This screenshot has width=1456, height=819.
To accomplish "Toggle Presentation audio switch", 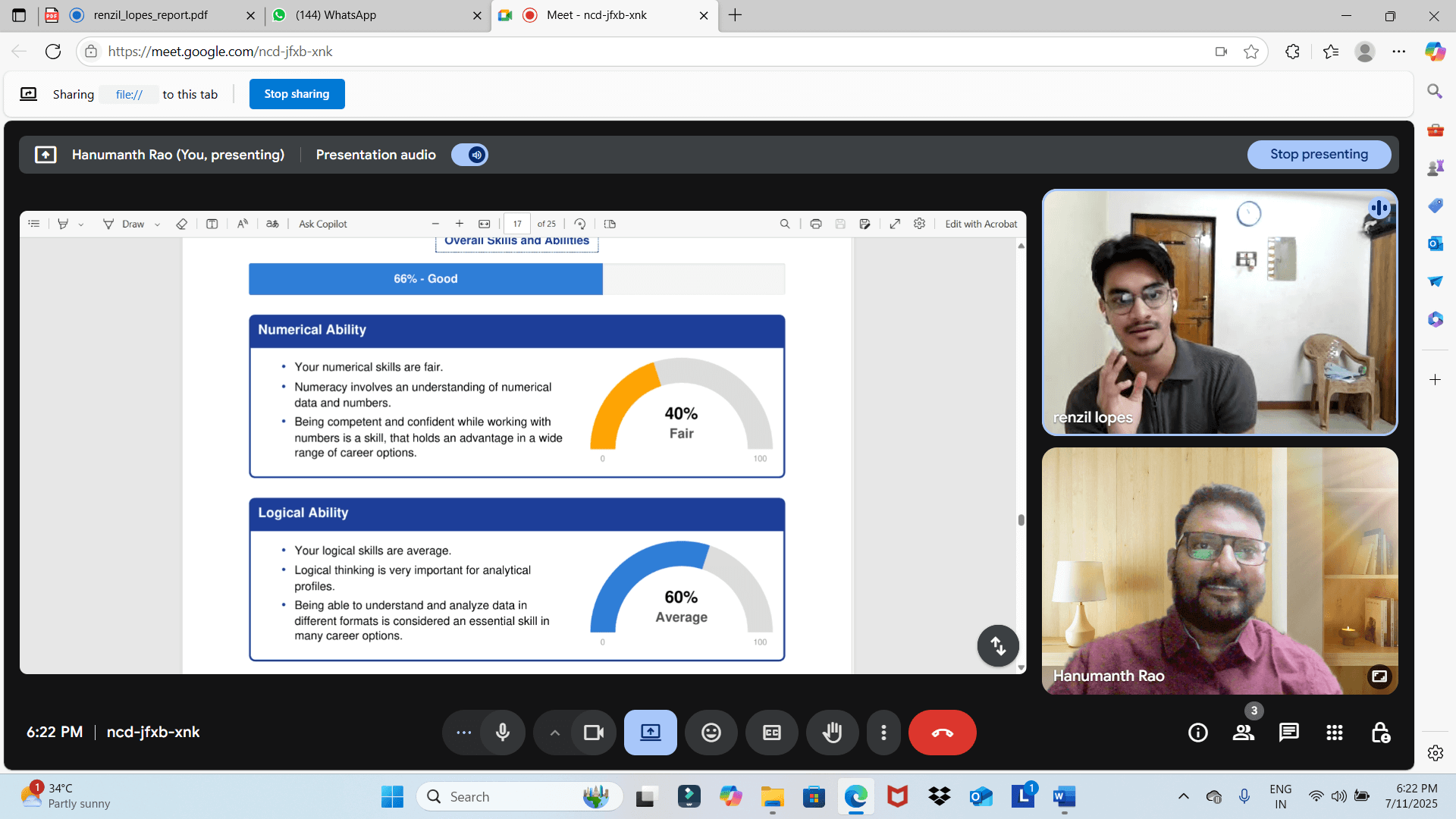I will 469,155.
